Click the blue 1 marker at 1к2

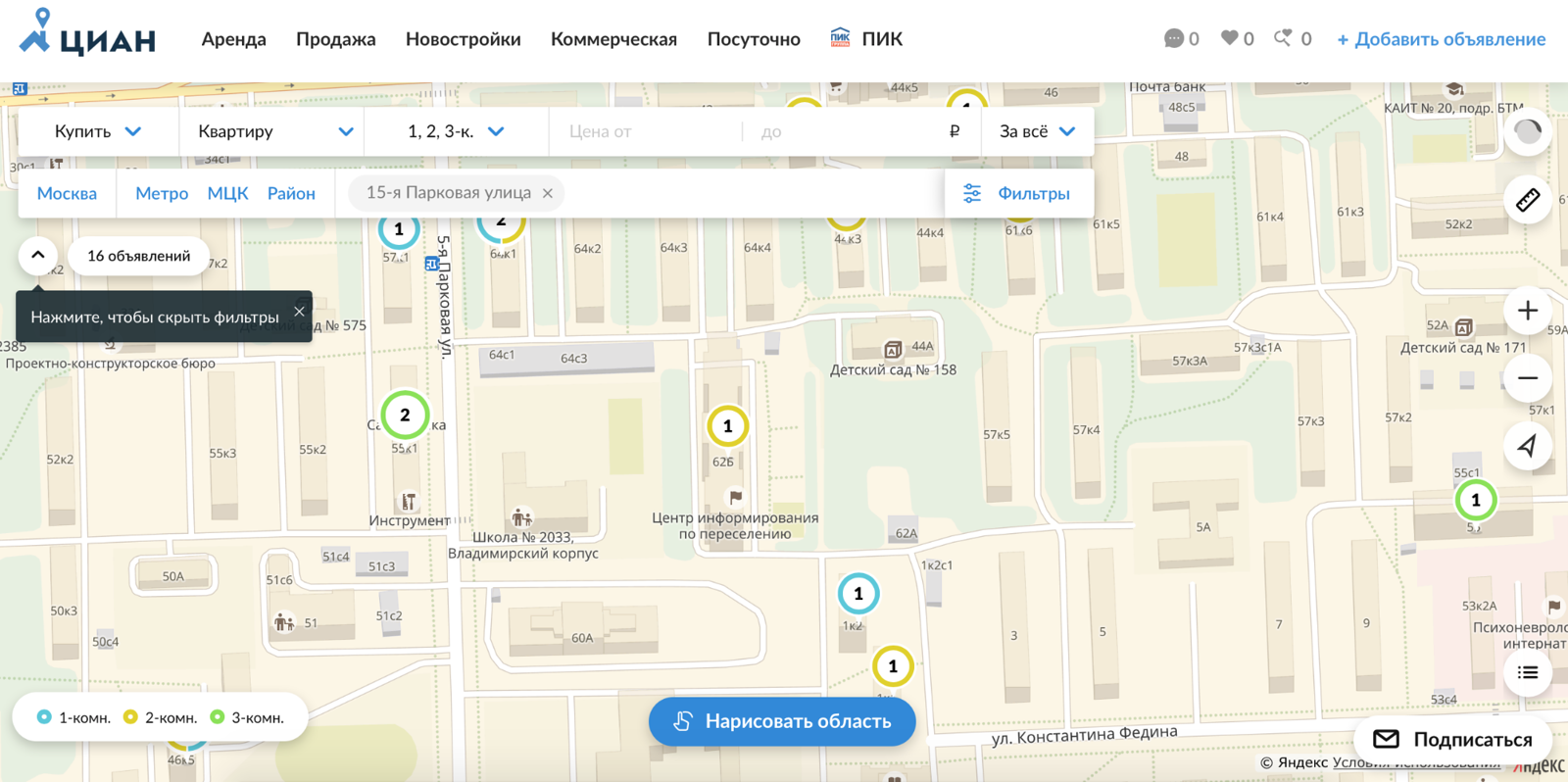click(858, 593)
